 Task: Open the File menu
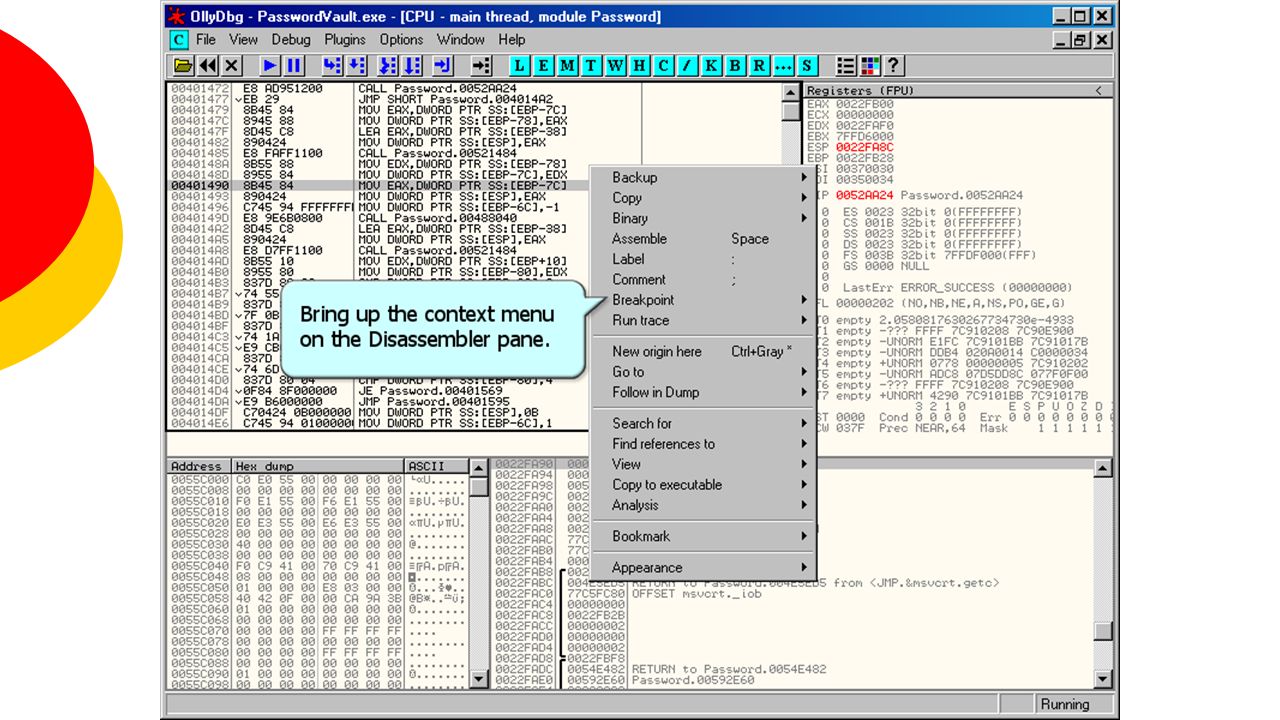pyautogui.click(x=206, y=40)
